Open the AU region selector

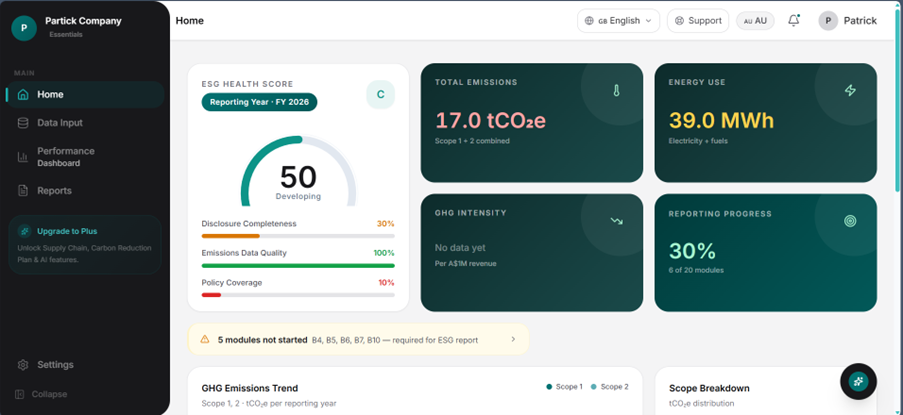(755, 21)
